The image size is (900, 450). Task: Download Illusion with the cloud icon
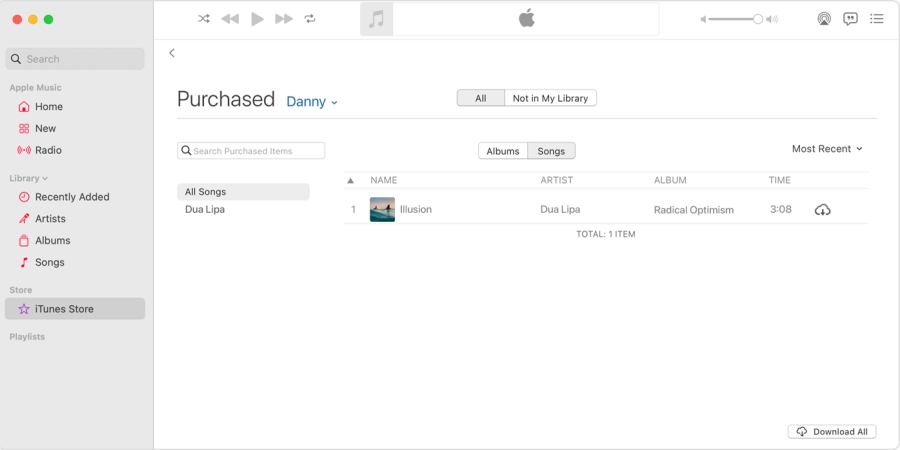pos(823,210)
